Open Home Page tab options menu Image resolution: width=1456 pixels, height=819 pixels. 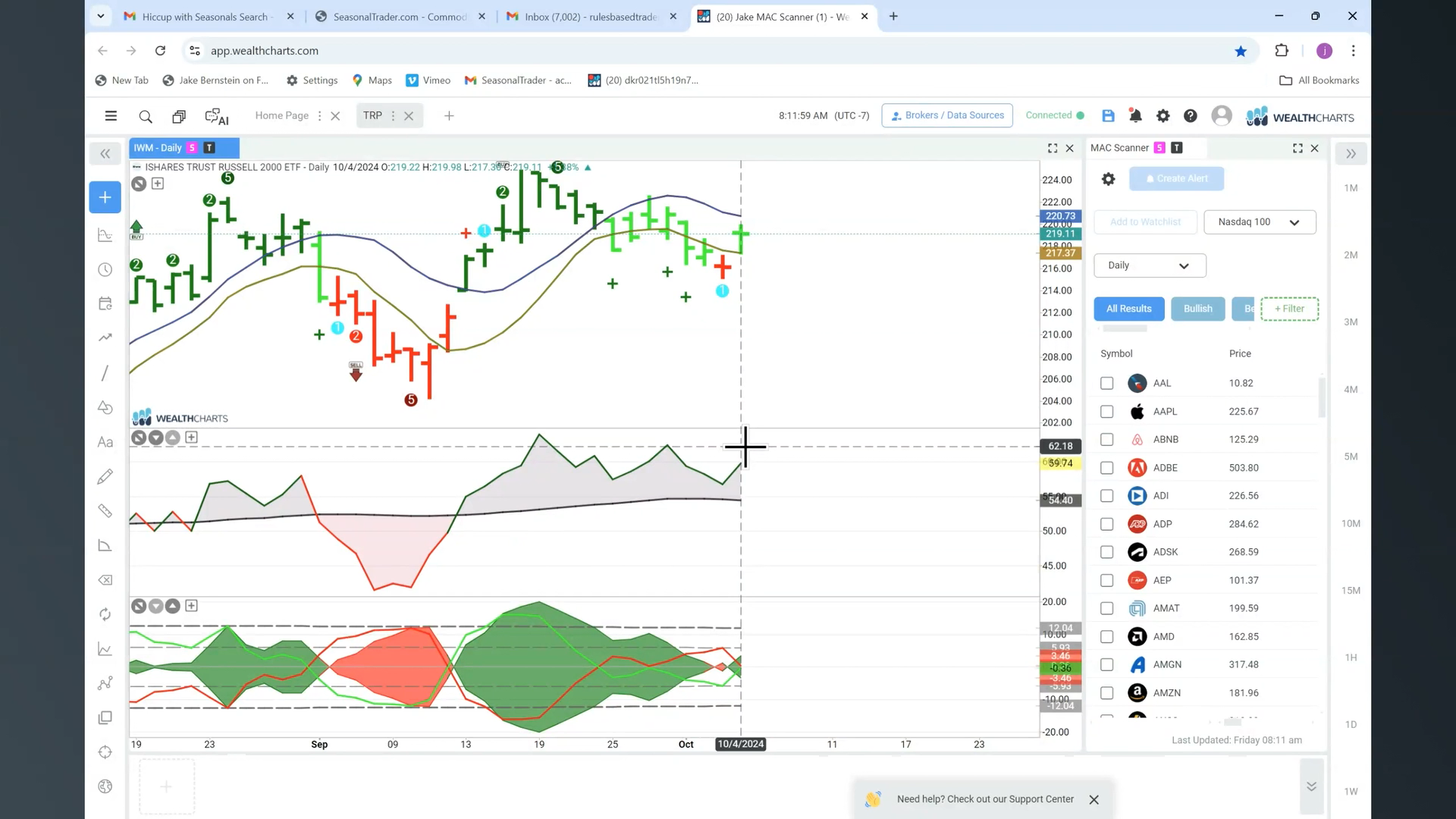pyautogui.click(x=319, y=116)
